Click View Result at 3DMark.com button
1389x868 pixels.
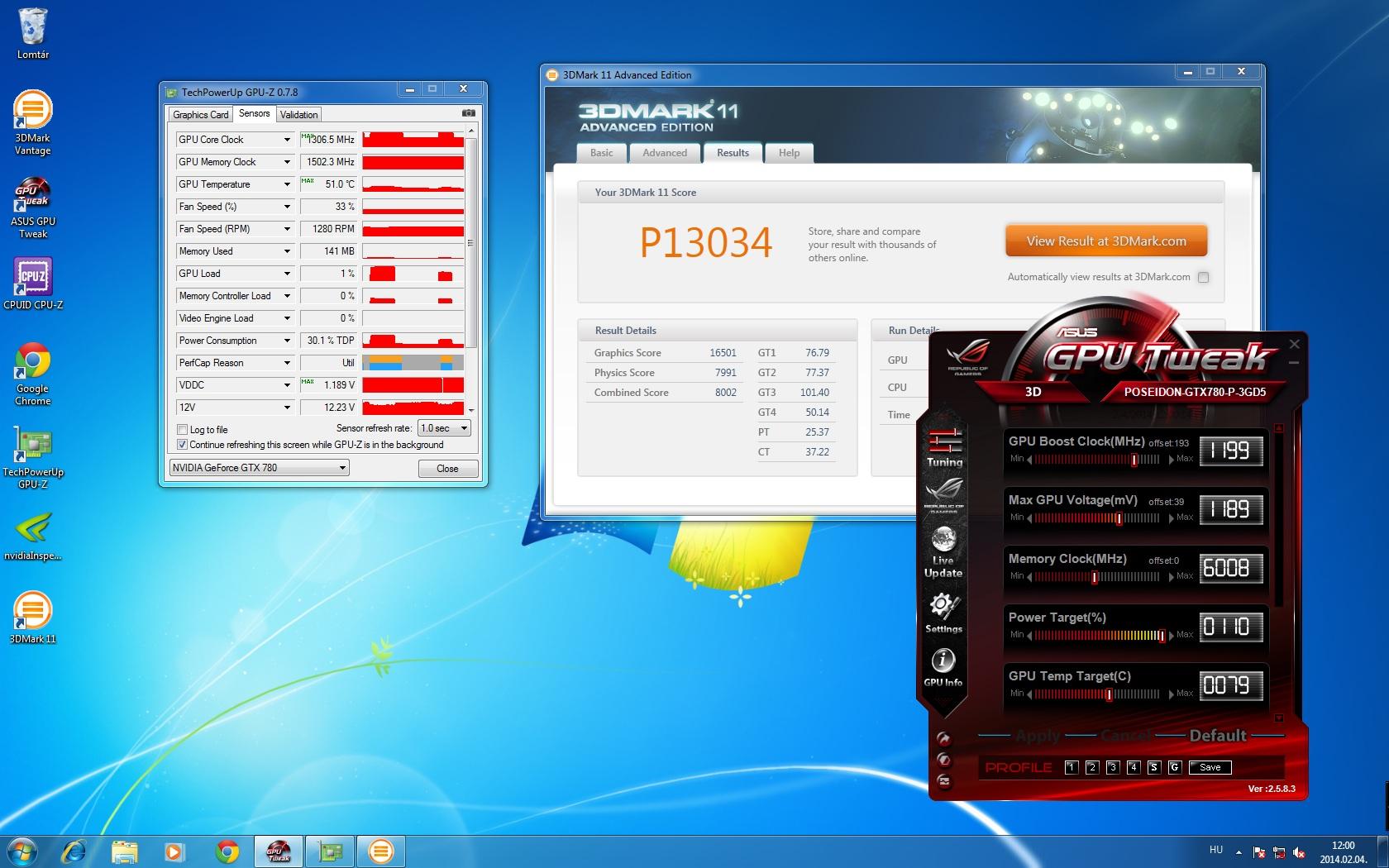click(1106, 241)
